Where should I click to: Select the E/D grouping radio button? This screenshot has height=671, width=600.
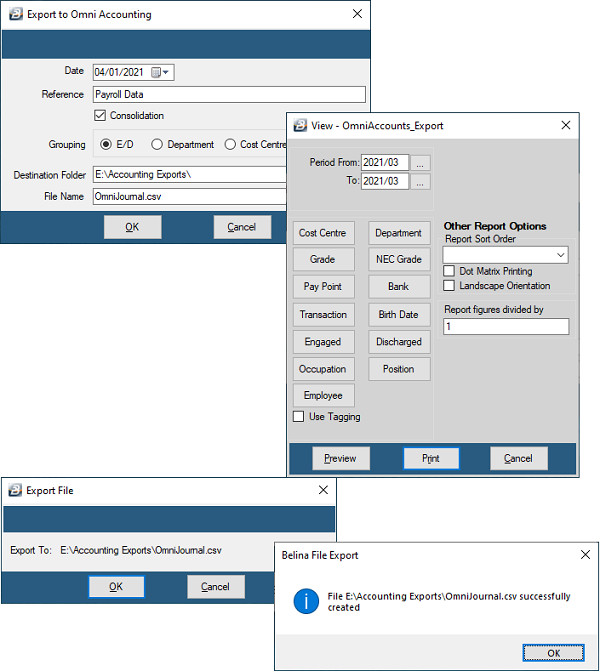point(106,145)
